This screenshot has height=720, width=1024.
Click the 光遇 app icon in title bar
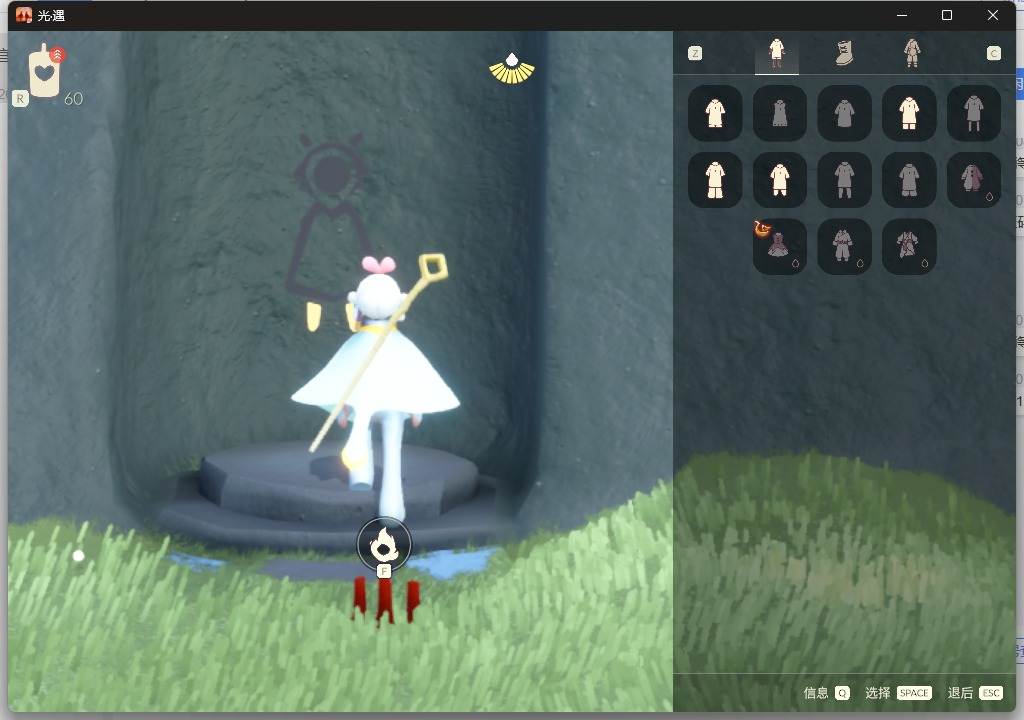(24, 15)
